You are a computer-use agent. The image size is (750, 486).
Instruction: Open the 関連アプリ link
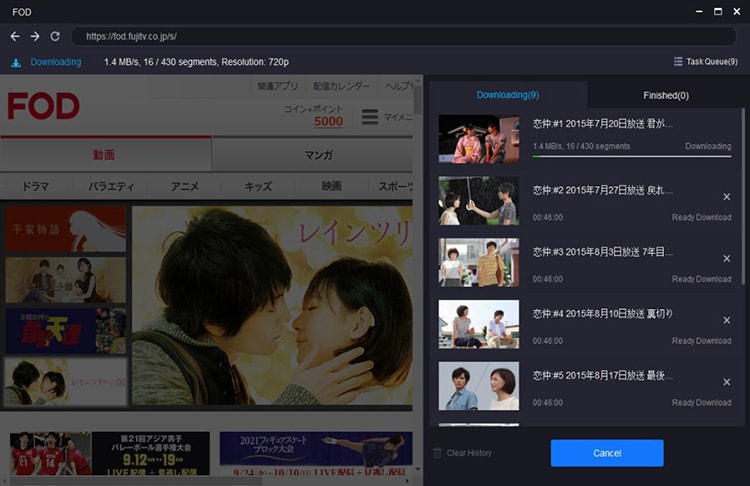point(278,86)
